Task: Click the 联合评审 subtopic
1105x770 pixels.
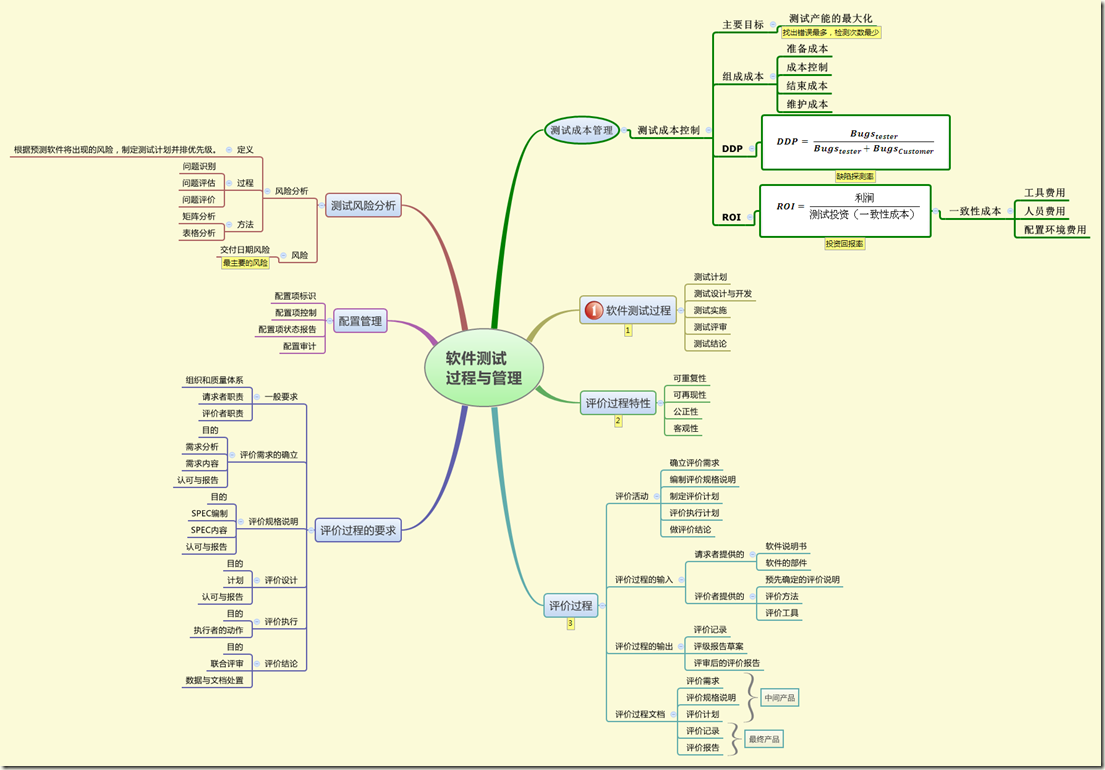Action: (x=227, y=664)
